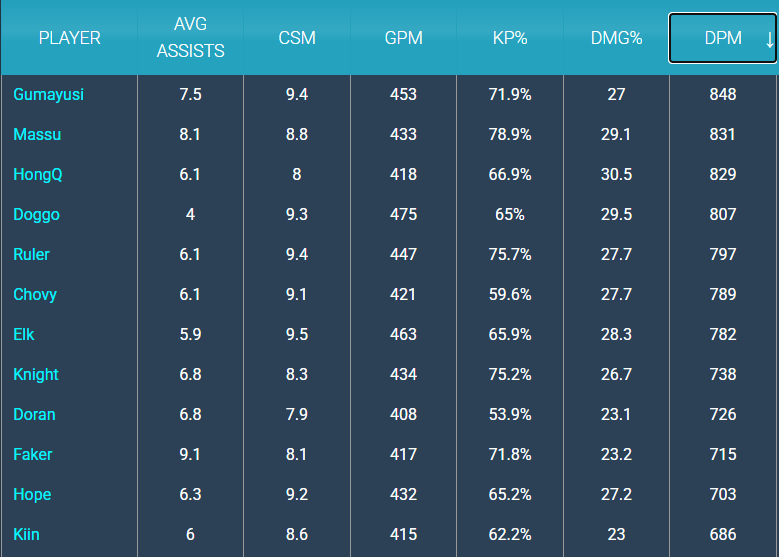This screenshot has height=557, width=779.
Task: Click the Doran player name
Action: [35, 414]
